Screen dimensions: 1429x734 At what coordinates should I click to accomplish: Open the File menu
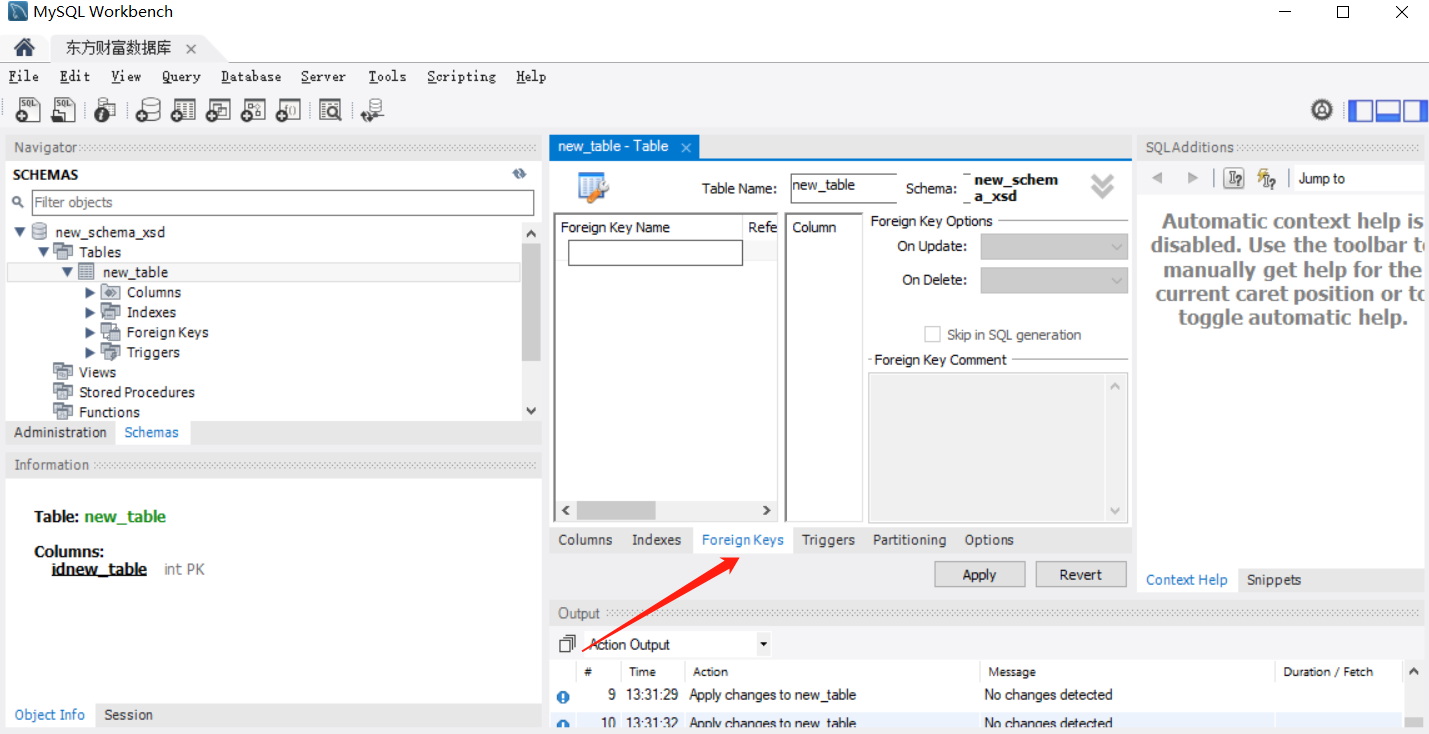[23, 76]
